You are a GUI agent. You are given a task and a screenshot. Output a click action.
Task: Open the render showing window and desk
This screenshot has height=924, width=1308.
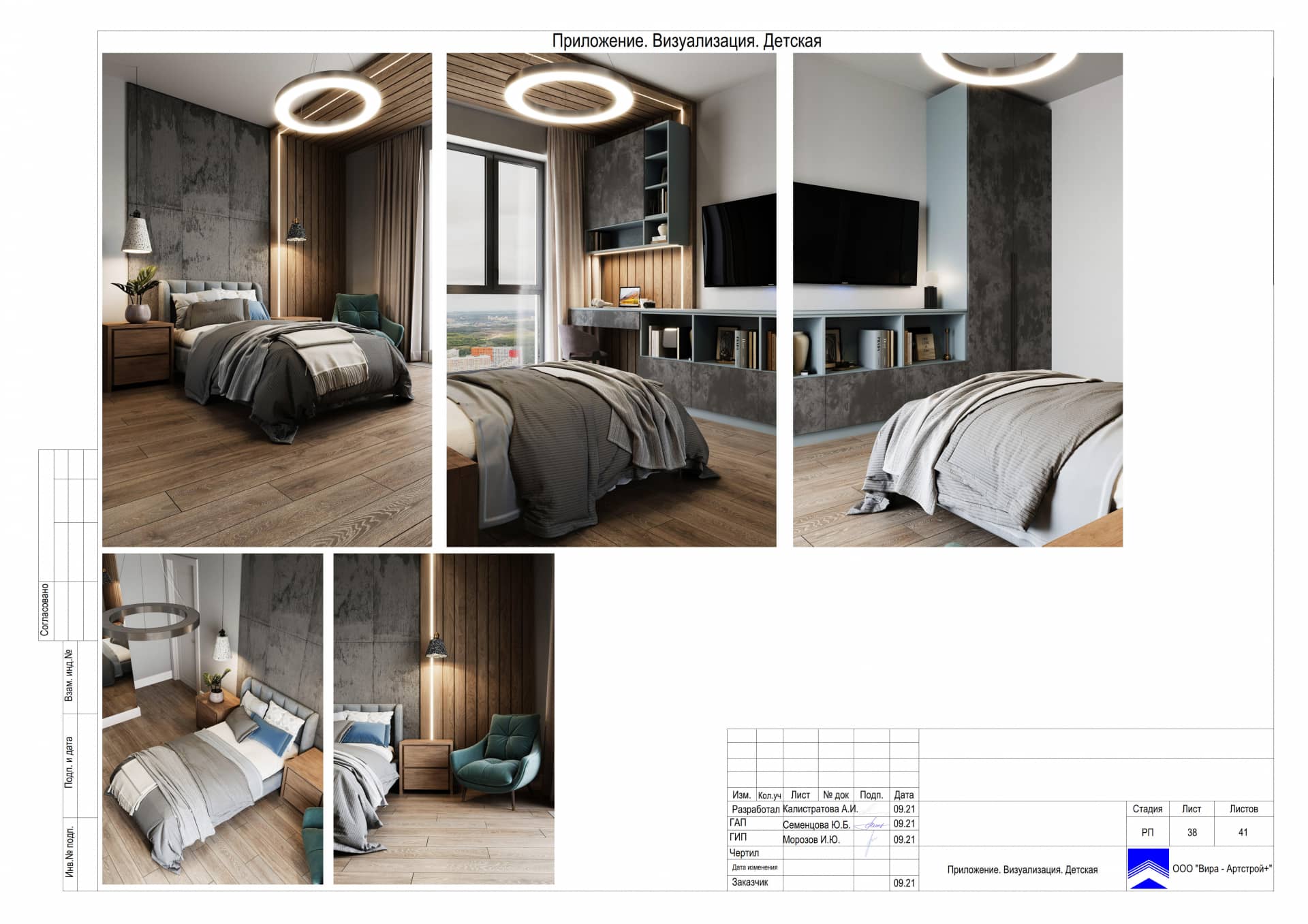pos(611,300)
